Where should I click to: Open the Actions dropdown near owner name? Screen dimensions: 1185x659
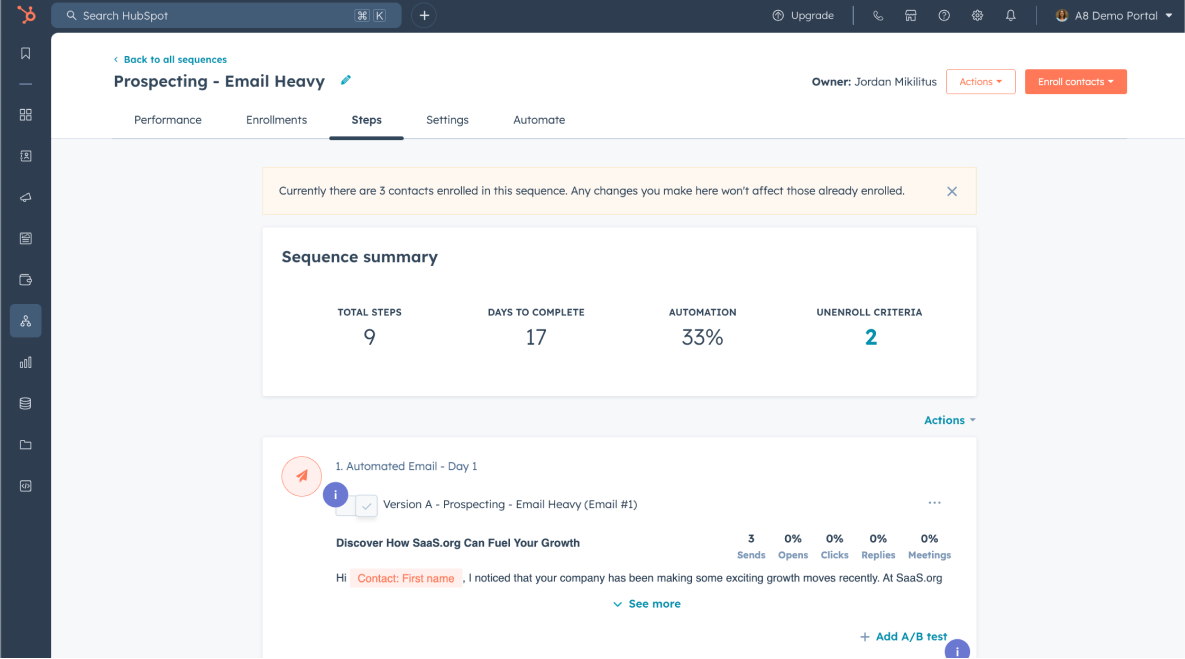point(980,82)
